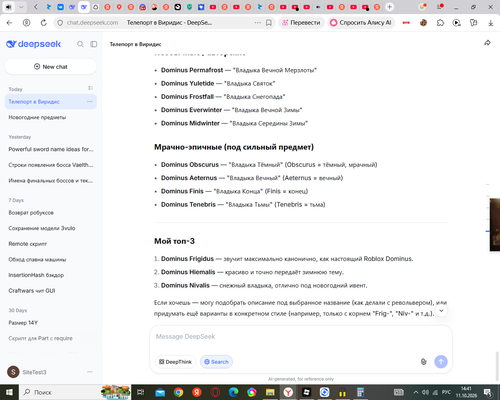Click the media playback toolbar icon
Image resolution: width=500 pixels, height=400 pixels.
coord(457,23)
